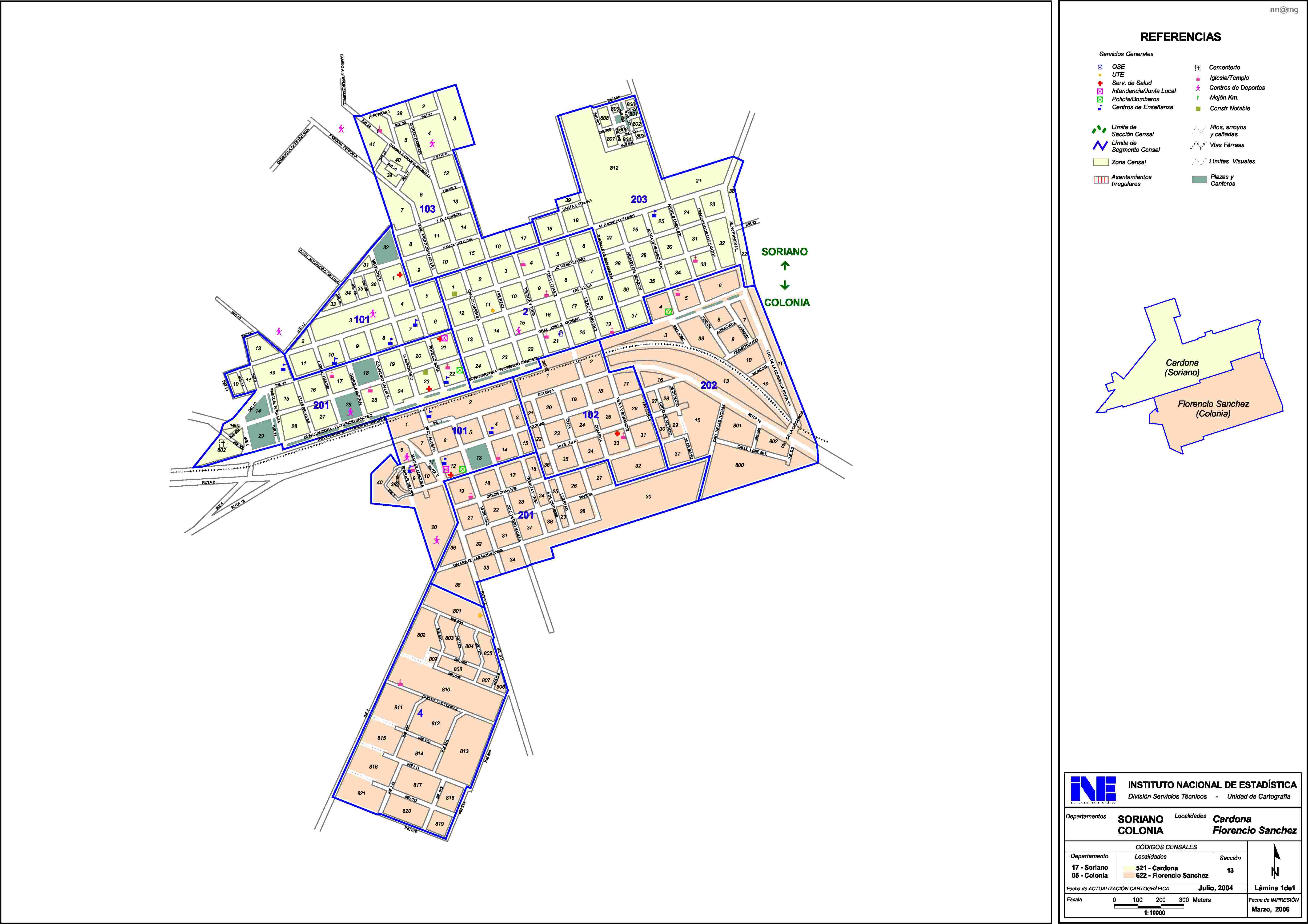
Task: Click the REFERENCIAS heading
Action: point(1180,37)
